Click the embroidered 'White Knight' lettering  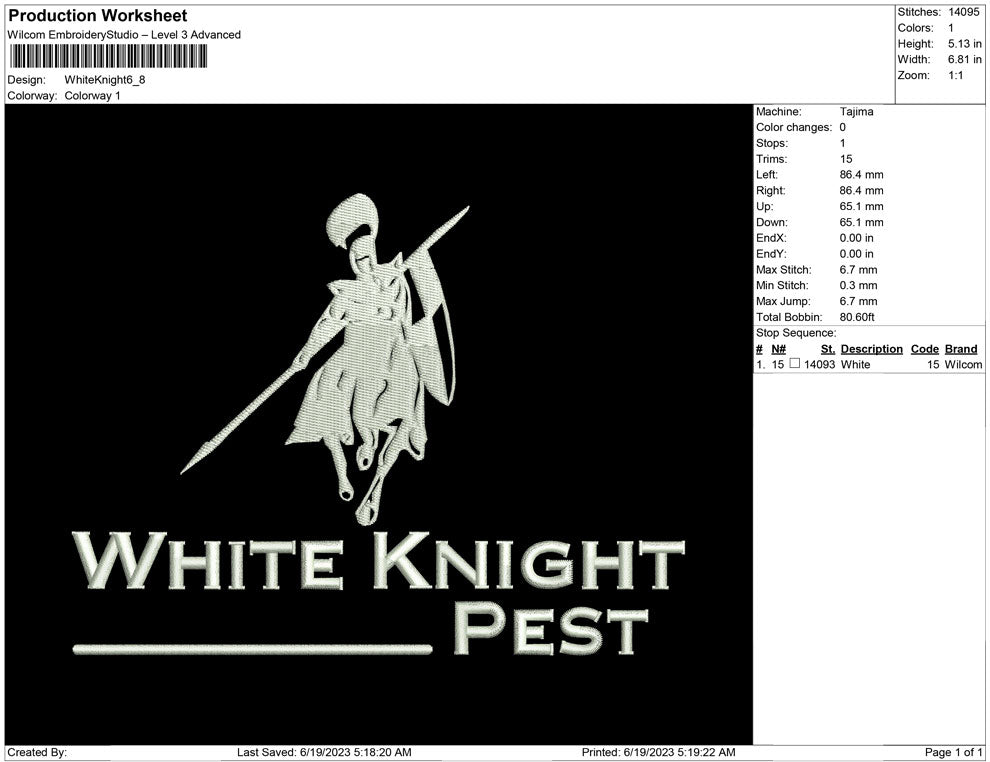[378, 561]
